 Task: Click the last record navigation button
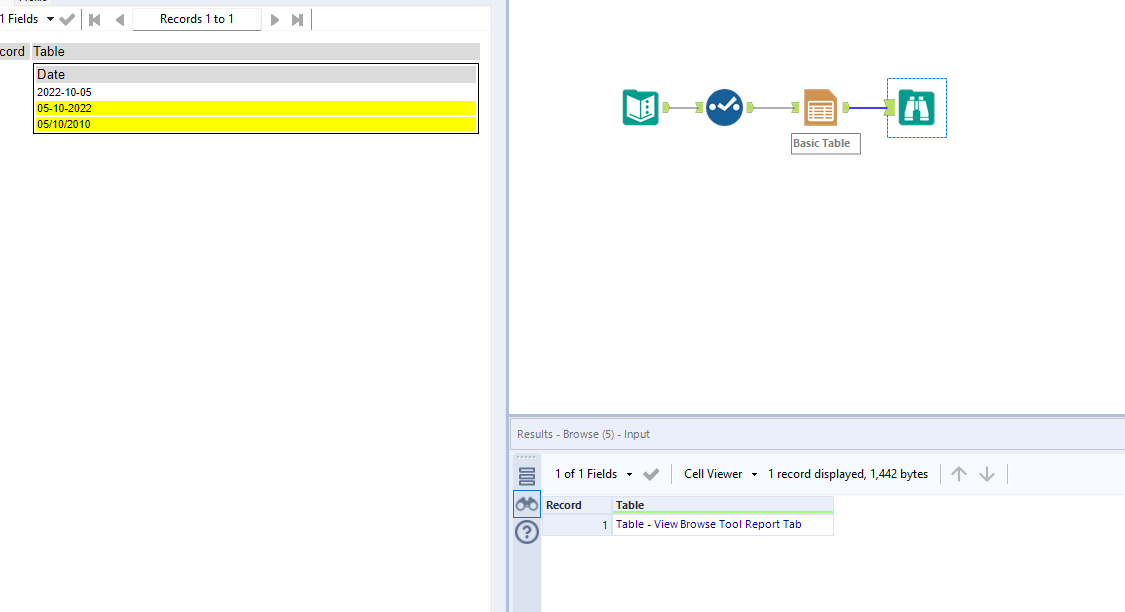point(296,18)
